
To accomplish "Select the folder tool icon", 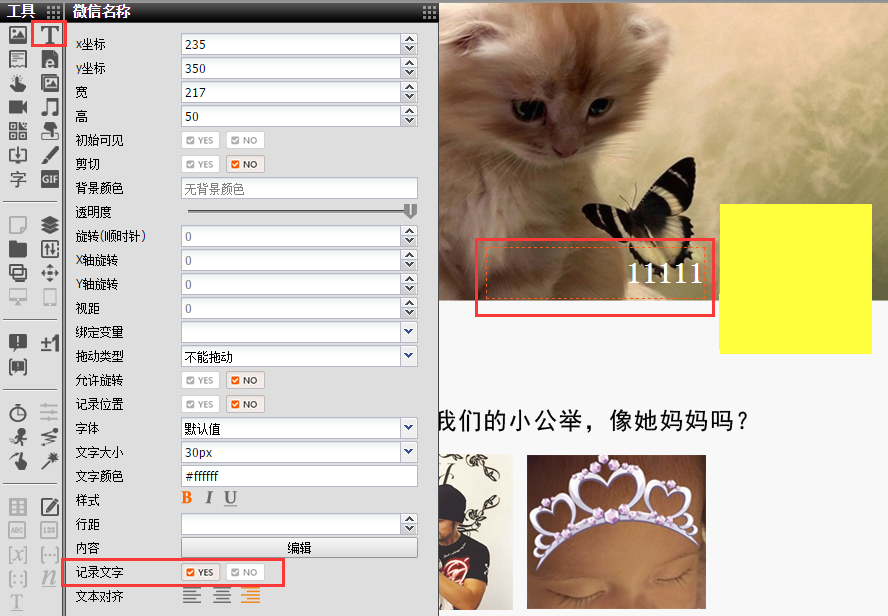I will (18, 249).
